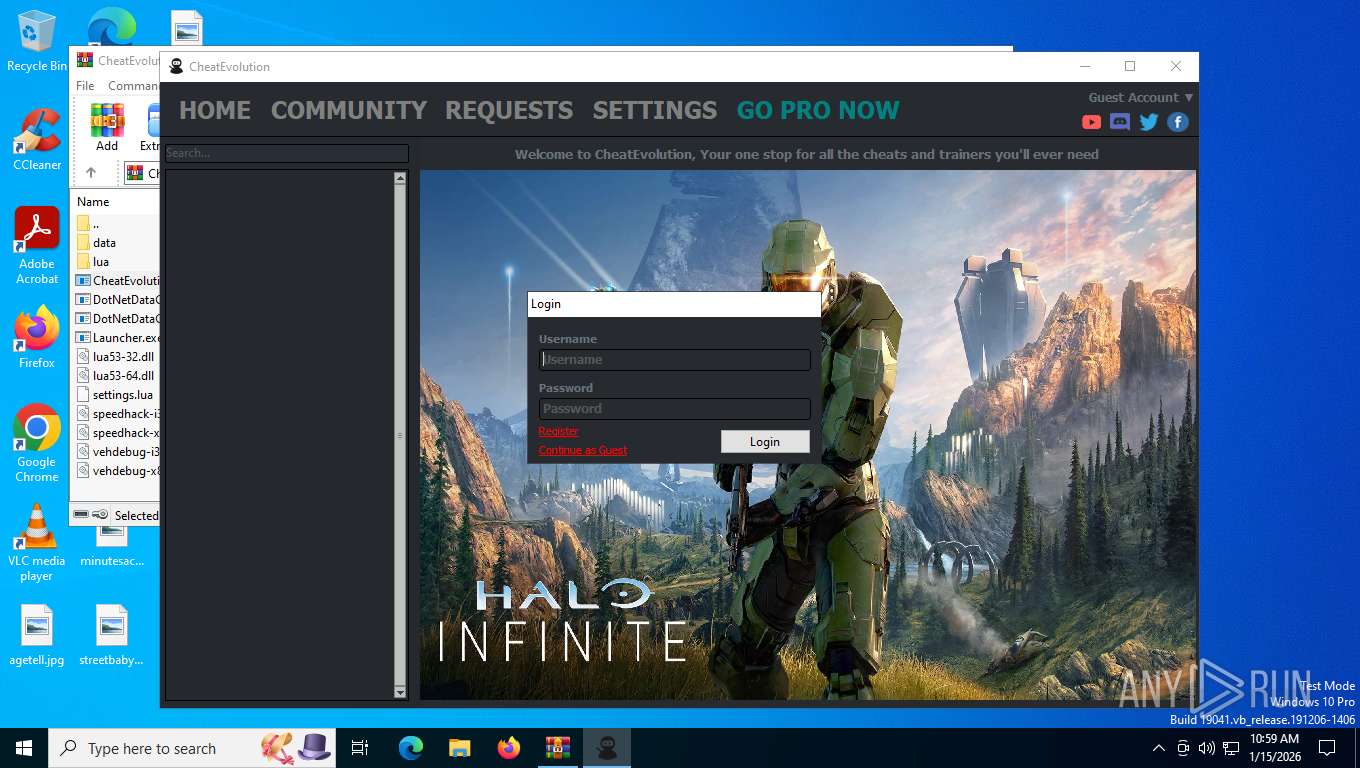Expand the Guest Account dropdown
The width and height of the screenshot is (1360, 768).
click(1140, 97)
